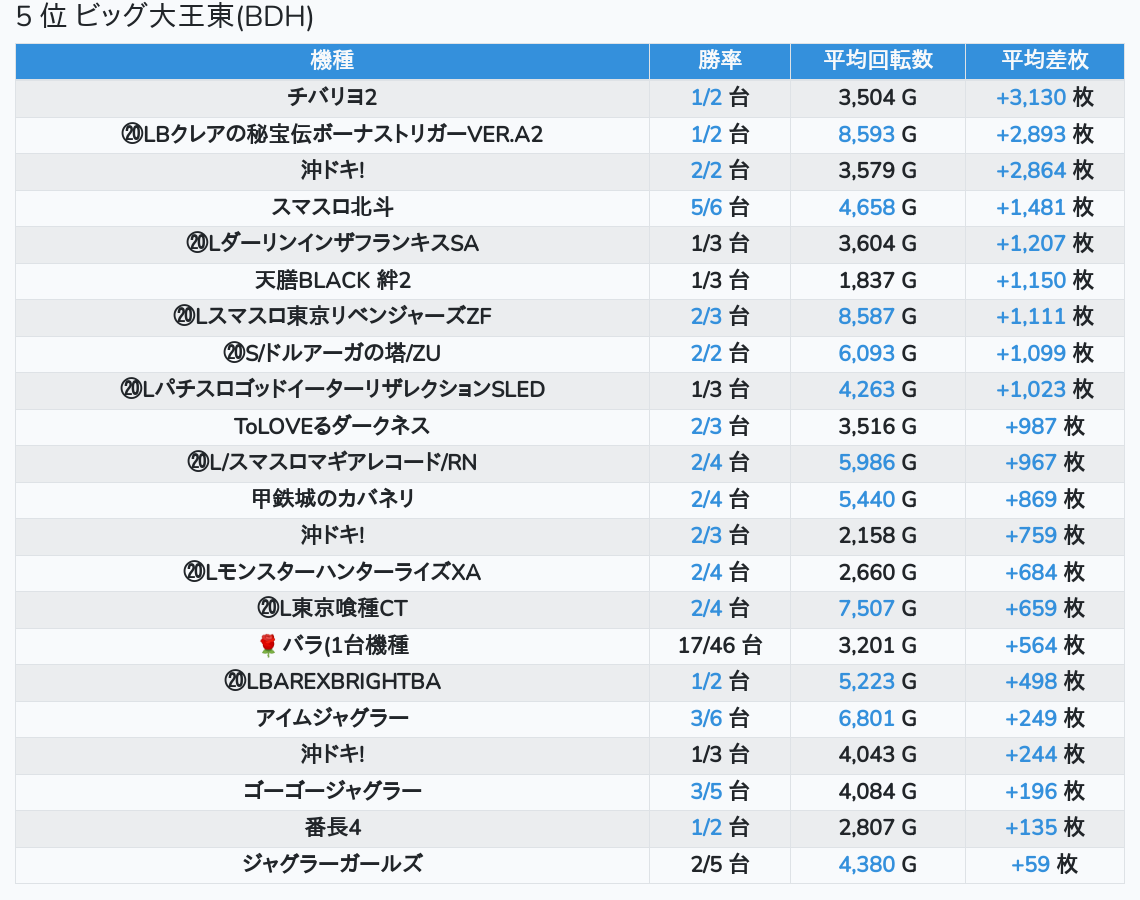Click the スマスロ北斗 machine name
Screen dimensions: 1140x900
click(x=332, y=207)
